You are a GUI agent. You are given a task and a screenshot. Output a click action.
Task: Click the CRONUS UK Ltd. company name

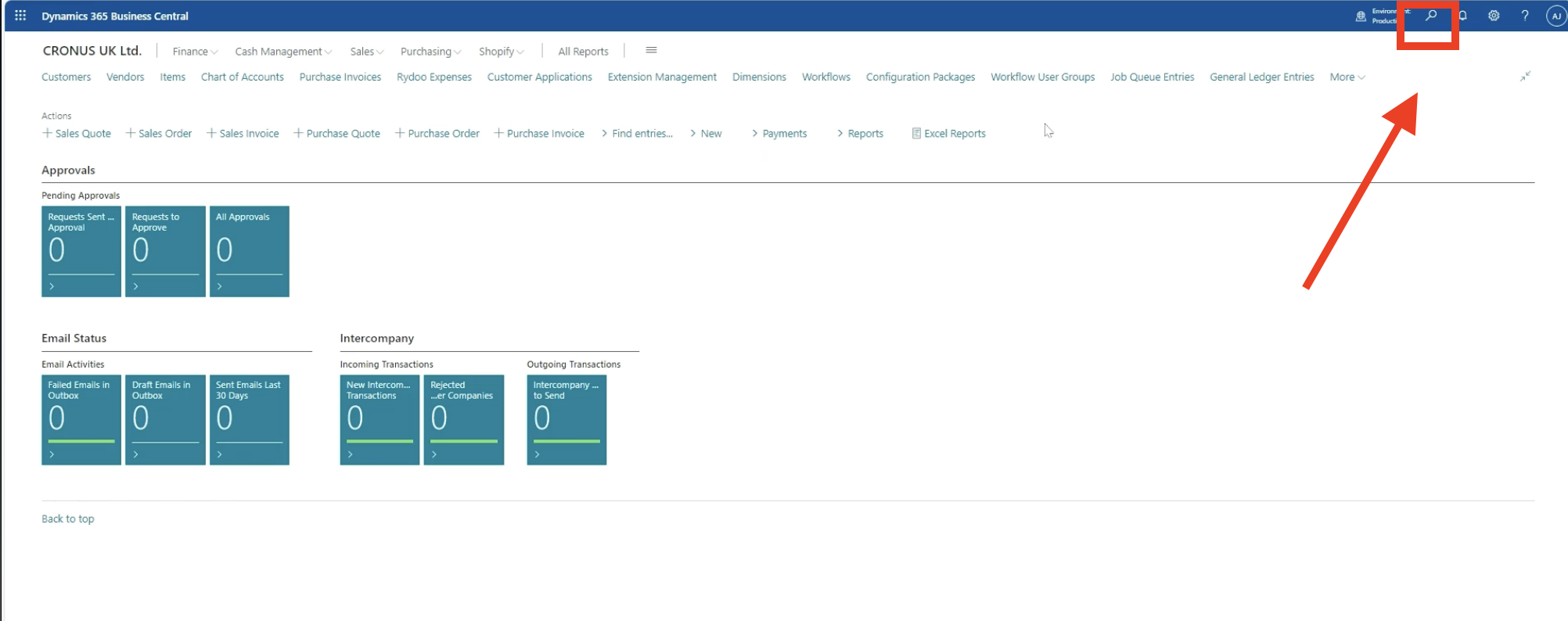click(x=92, y=51)
